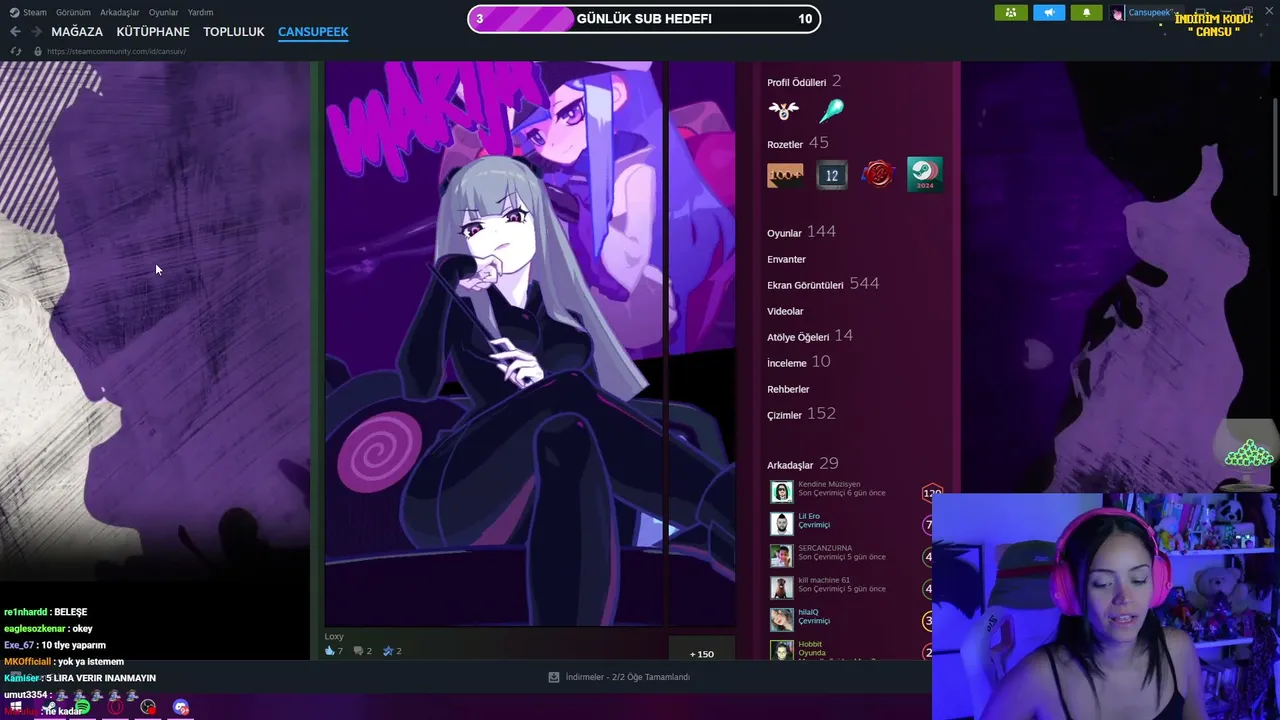Open the Steam 2024 badge

point(925,175)
